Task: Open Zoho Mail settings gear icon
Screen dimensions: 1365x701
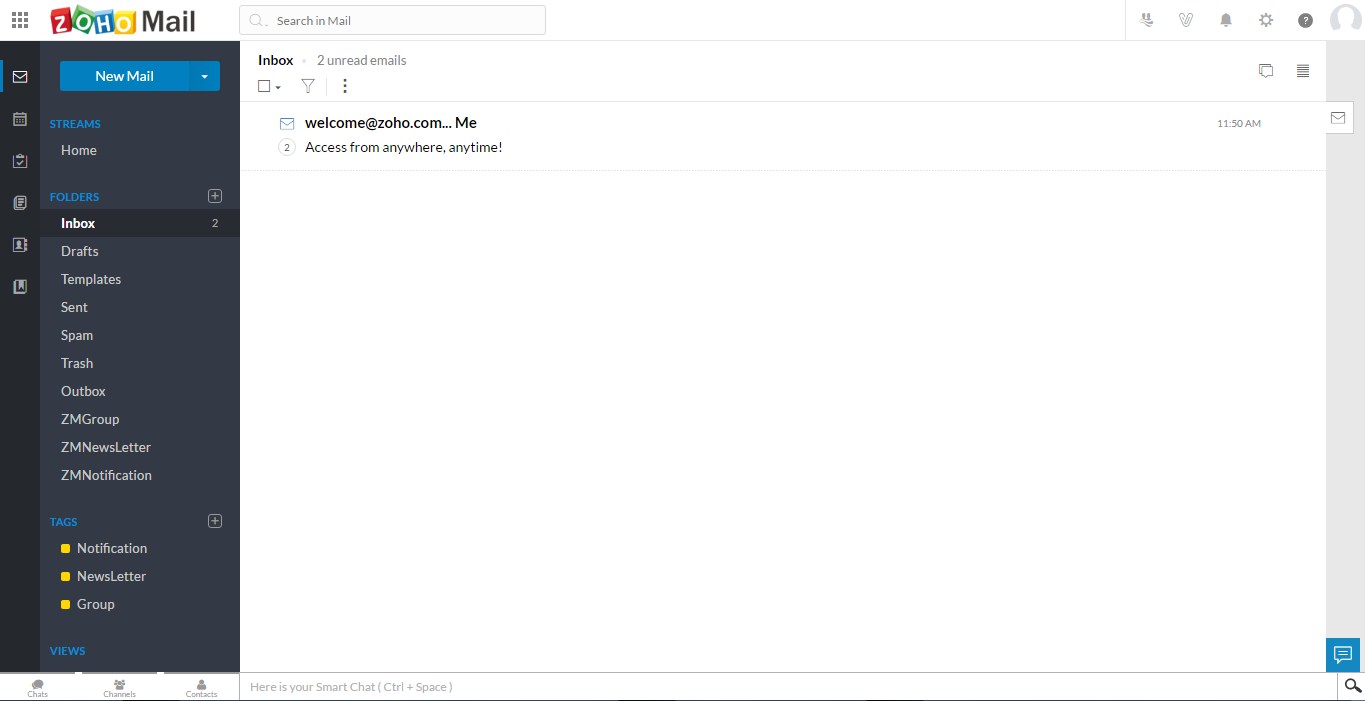Action: (x=1266, y=19)
